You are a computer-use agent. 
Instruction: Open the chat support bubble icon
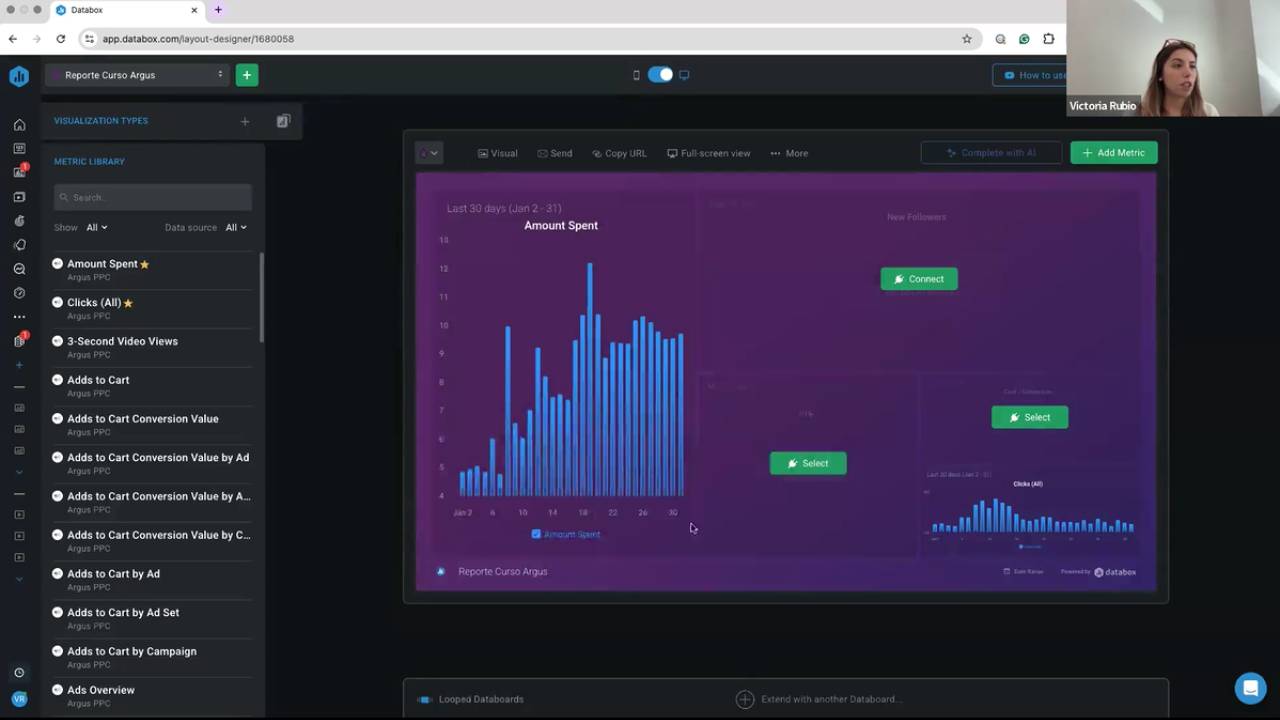(1250, 688)
